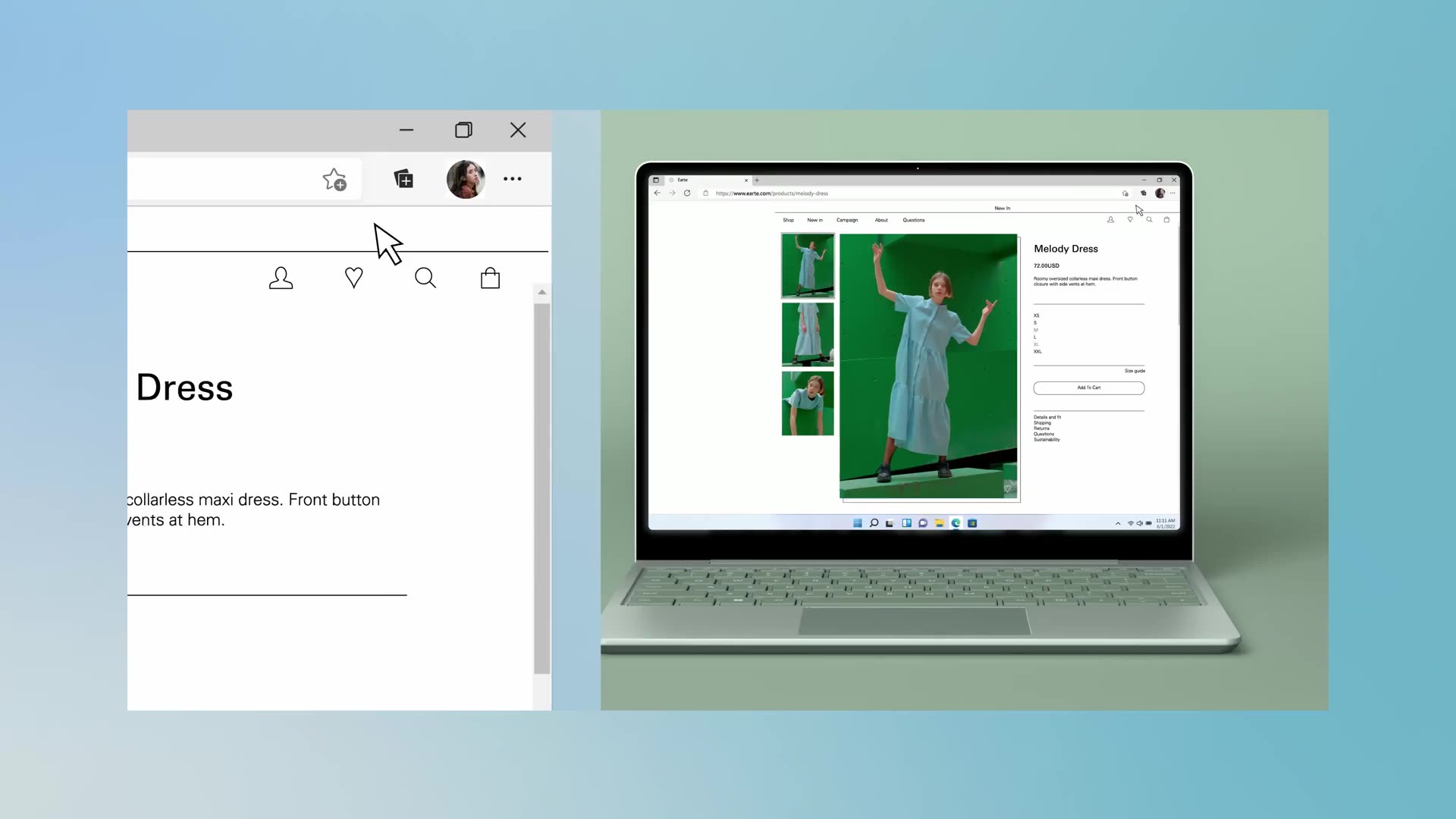Open the shopping bag icon
1456x819 pixels.
[x=490, y=278]
